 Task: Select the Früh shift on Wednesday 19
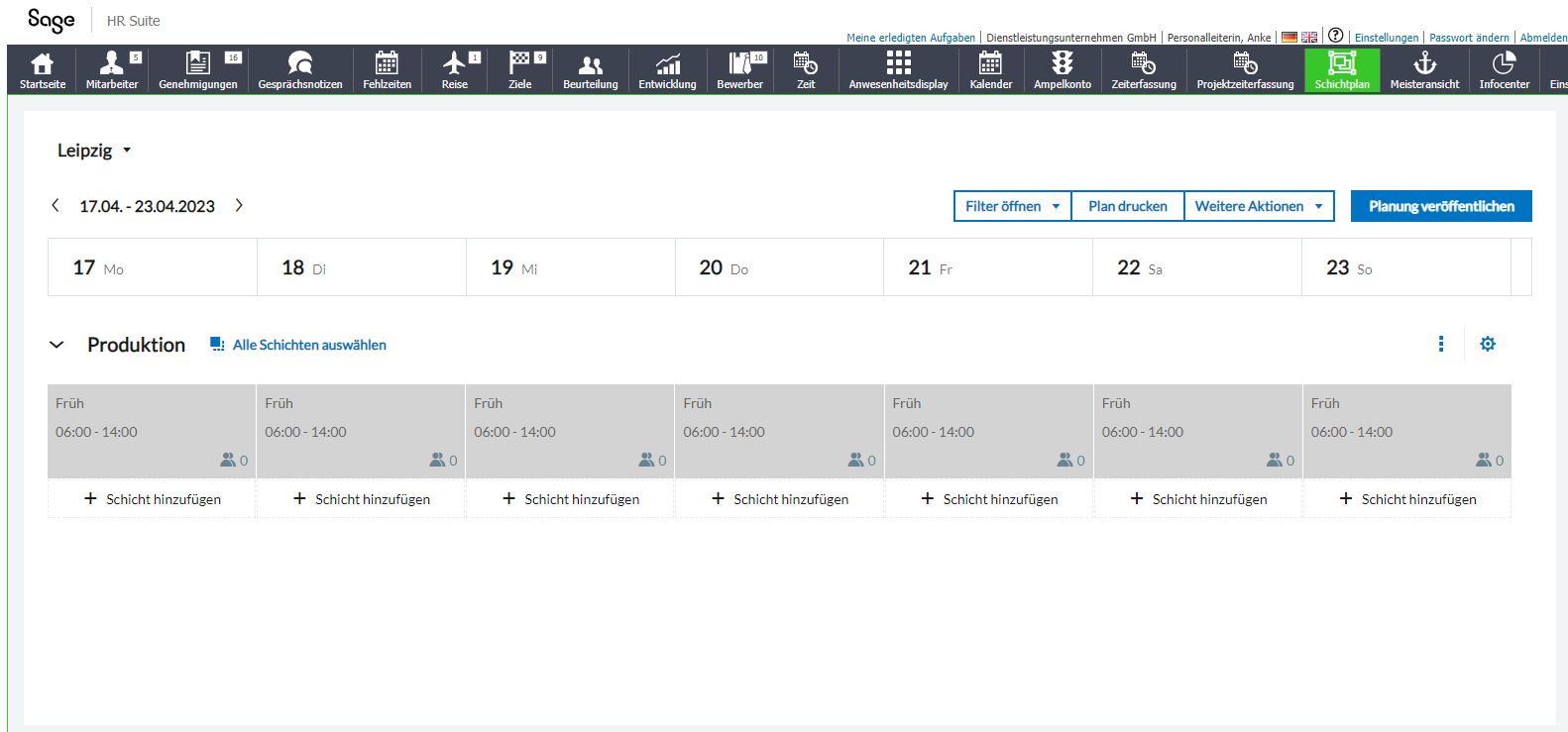coord(570,431)
